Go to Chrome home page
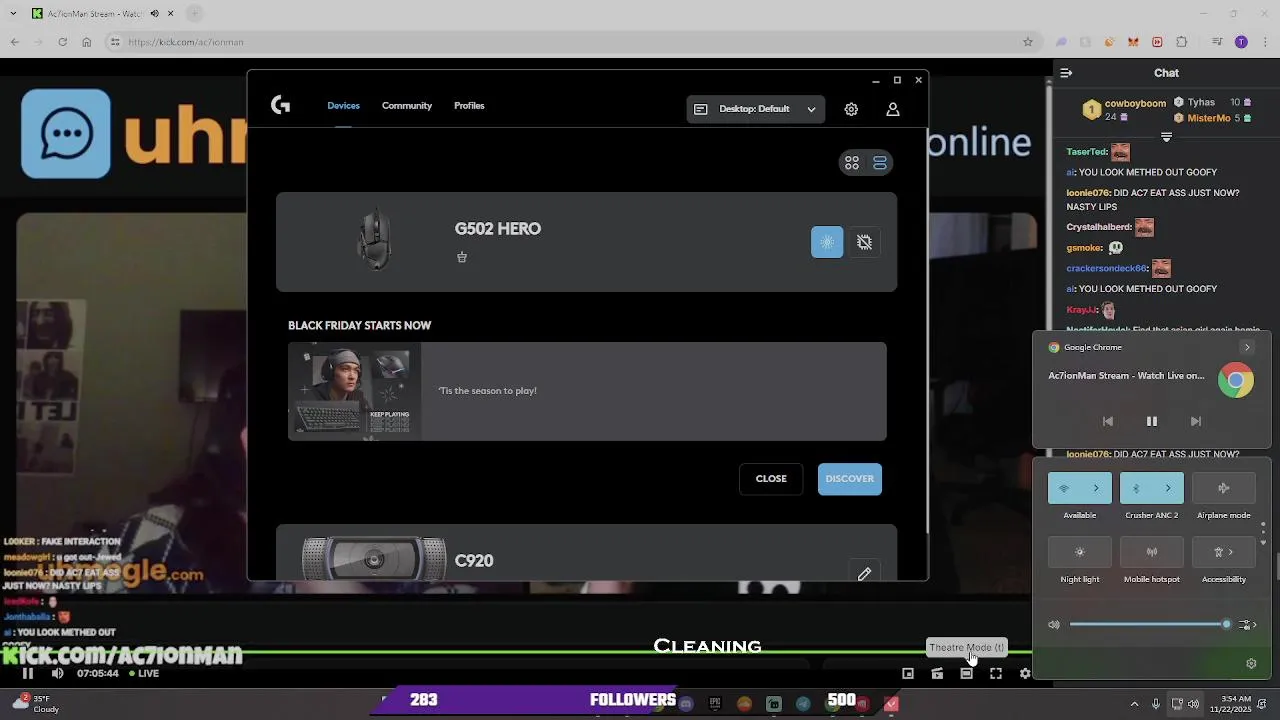Viewport: 1280px width, 720px height. pyautogui.click(x=86, y=42)
